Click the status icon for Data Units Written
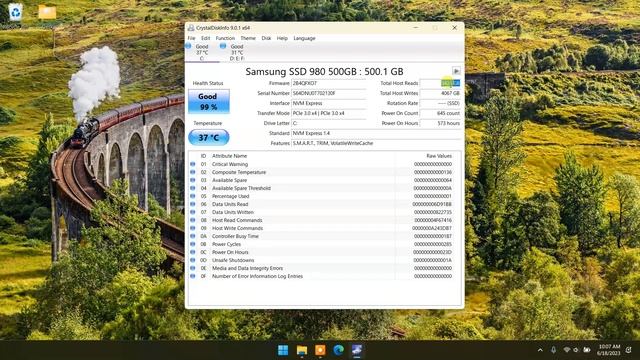The width and height of the screenshot is (640, 360). pyautogui.click(x=193, y=212)
